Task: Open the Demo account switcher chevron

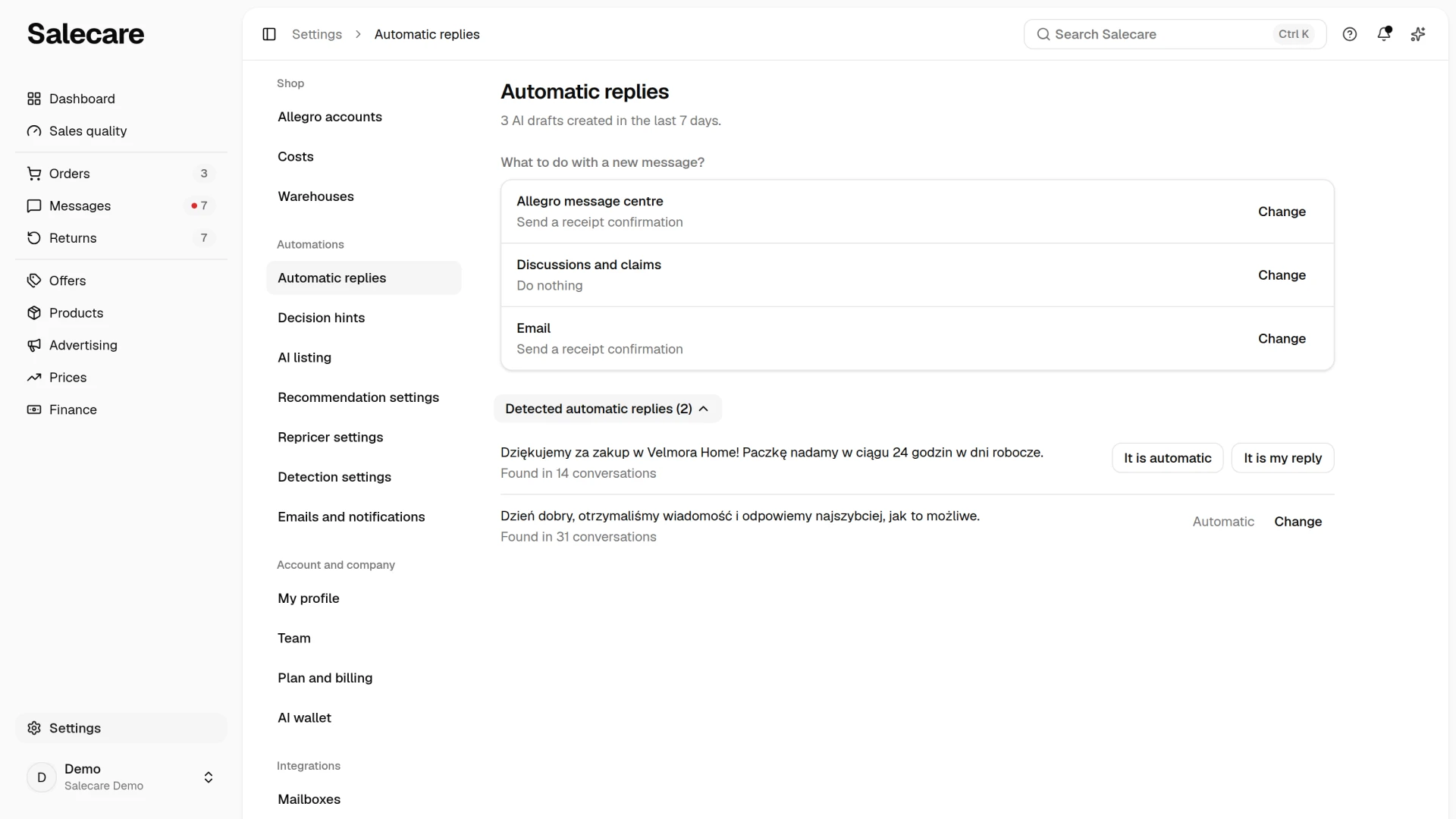Action: point(209,777)
